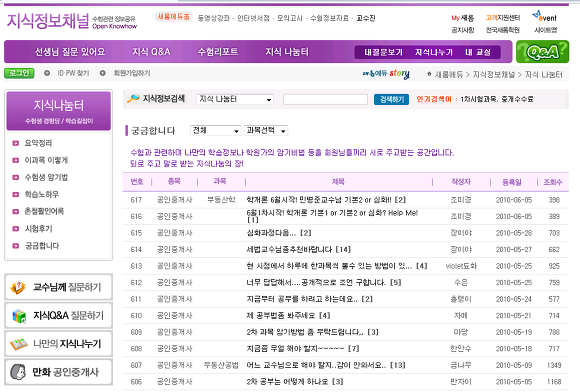Click the 부동산공법 subject in row 607
The height and width of the screenshot is (392, 580).
pos(221,365)
